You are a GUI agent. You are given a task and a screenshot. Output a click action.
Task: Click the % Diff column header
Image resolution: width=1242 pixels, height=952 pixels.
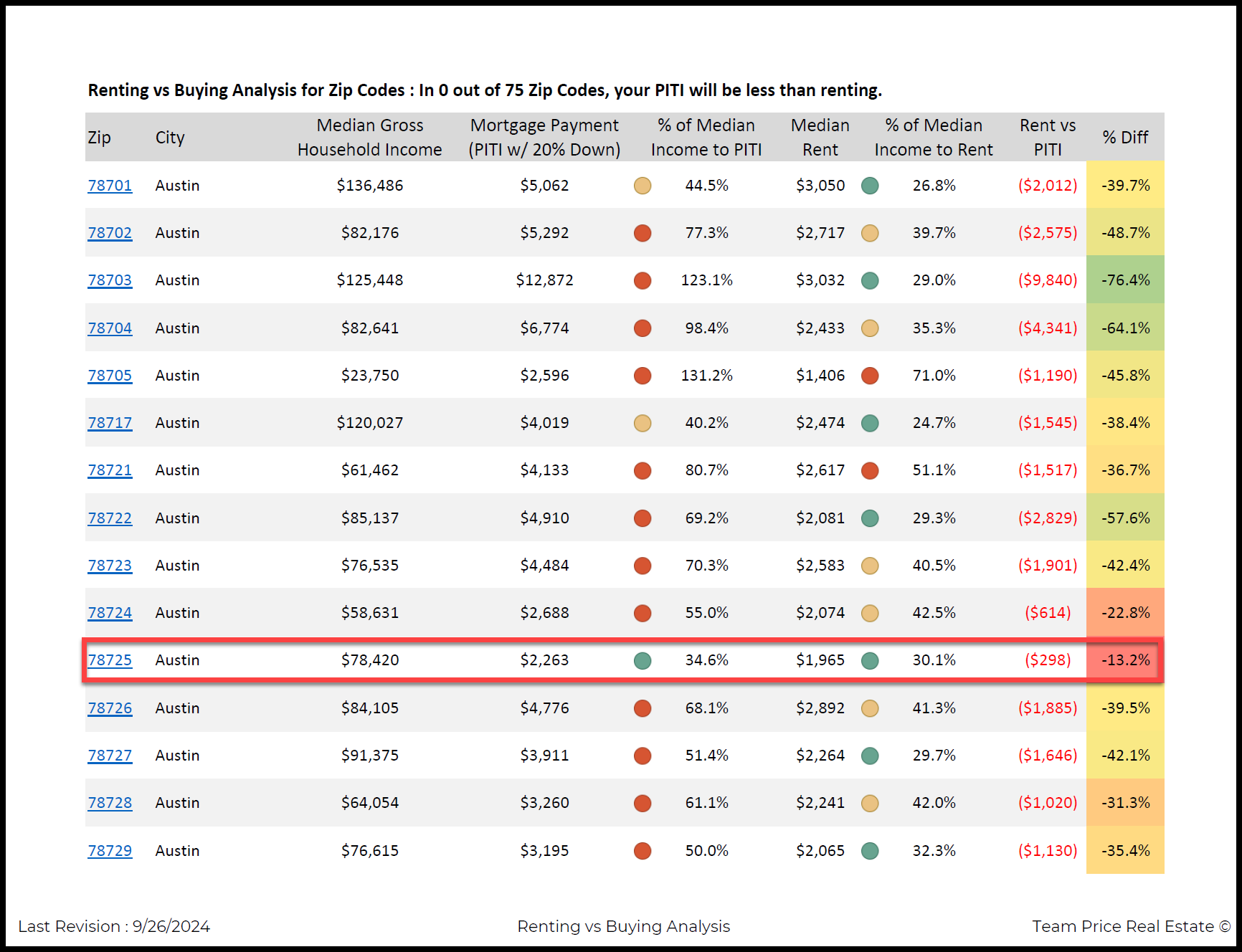click(x=1125, y=137)
